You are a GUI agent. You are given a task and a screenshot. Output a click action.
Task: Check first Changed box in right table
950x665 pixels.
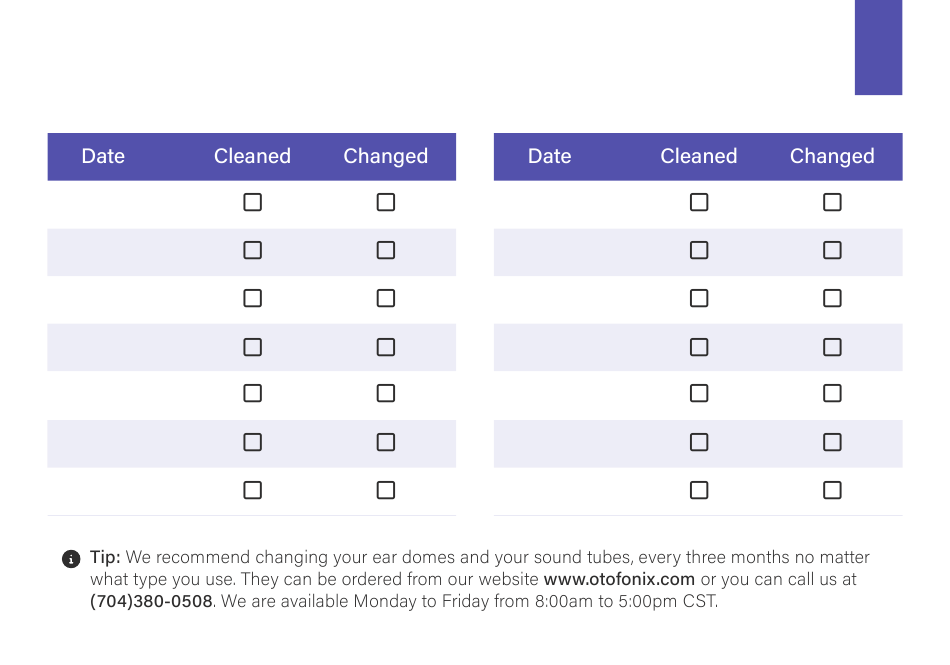pos(832,202)
